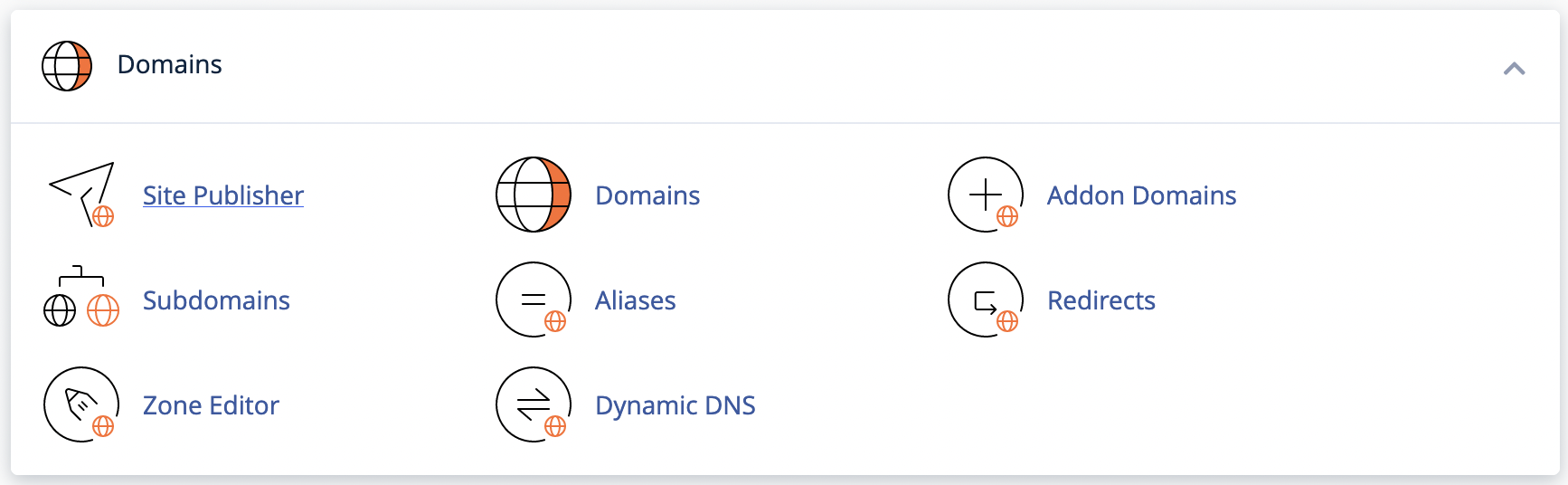Click the Domains section header title
The height and width of the screenshot is (485, 1568).
[x=169, y=65]
